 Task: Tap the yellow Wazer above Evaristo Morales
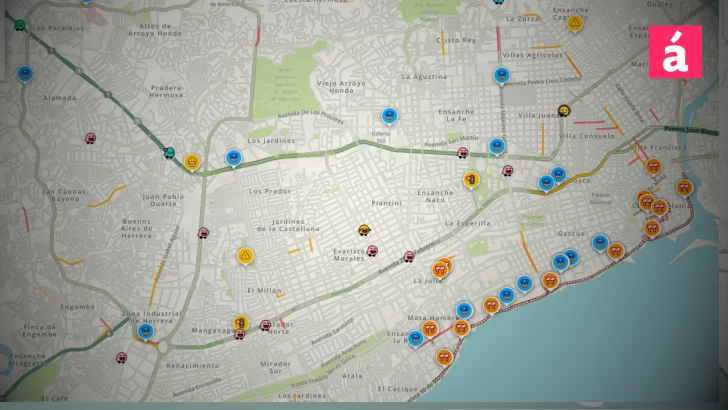click(364, 229)
